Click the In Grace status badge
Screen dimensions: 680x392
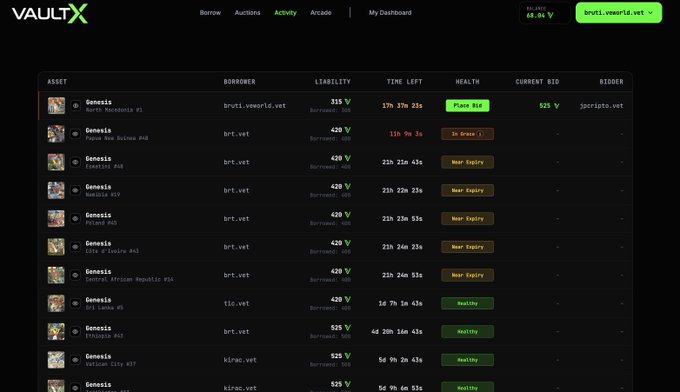(468, 134)
